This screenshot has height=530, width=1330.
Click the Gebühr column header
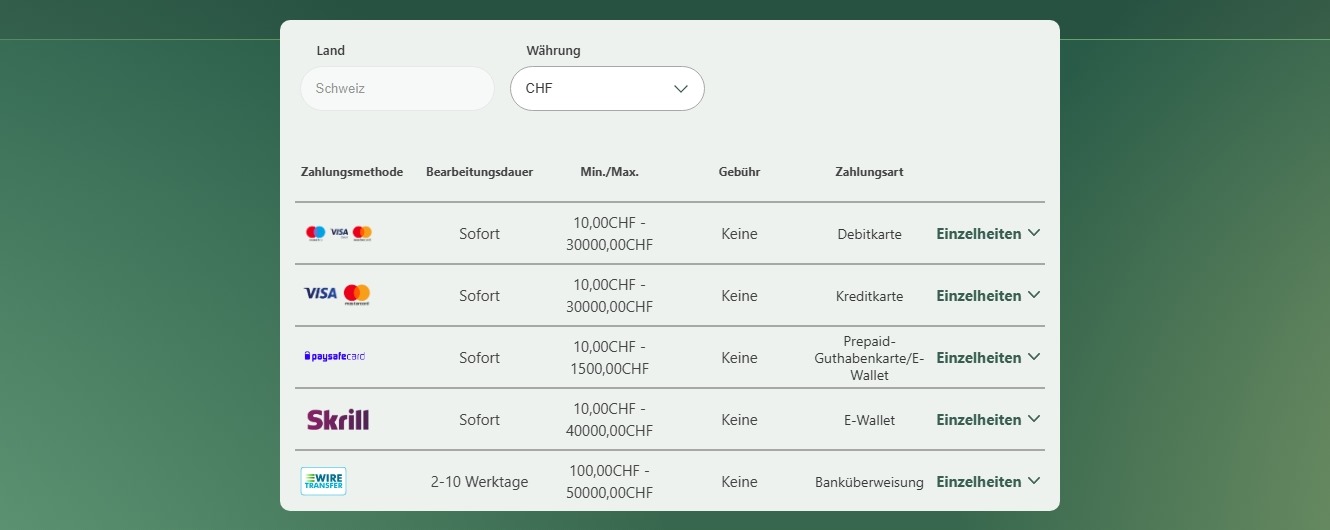(739, 172)
